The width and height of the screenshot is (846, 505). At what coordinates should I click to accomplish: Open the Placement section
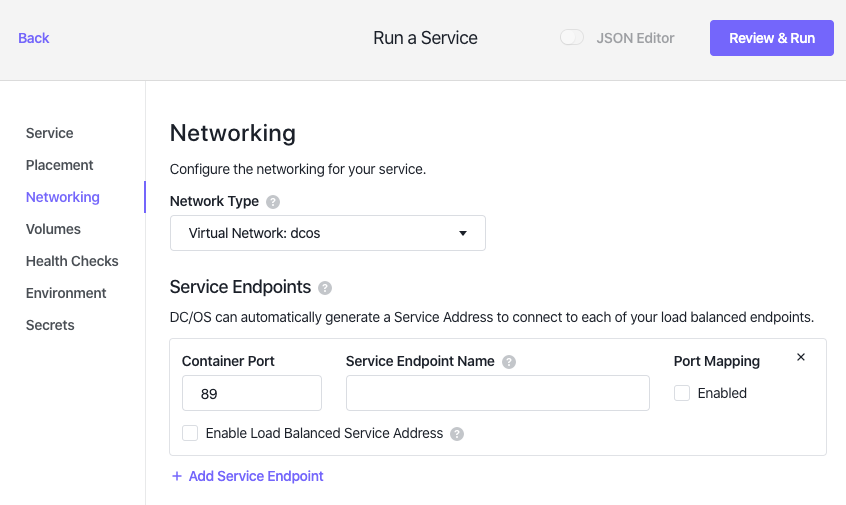(59, 165)
